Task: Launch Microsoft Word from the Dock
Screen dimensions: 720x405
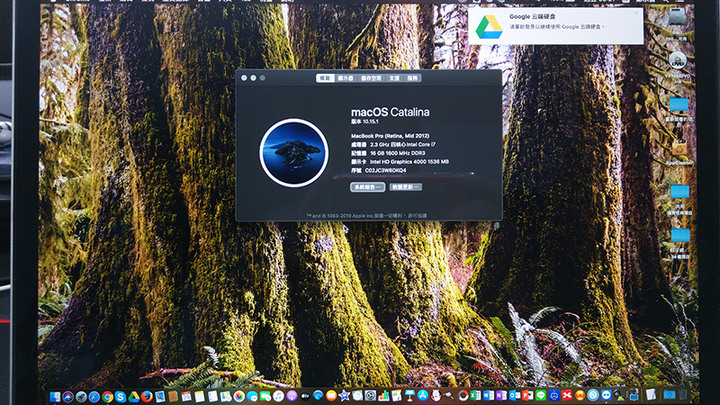Action: 488,396
